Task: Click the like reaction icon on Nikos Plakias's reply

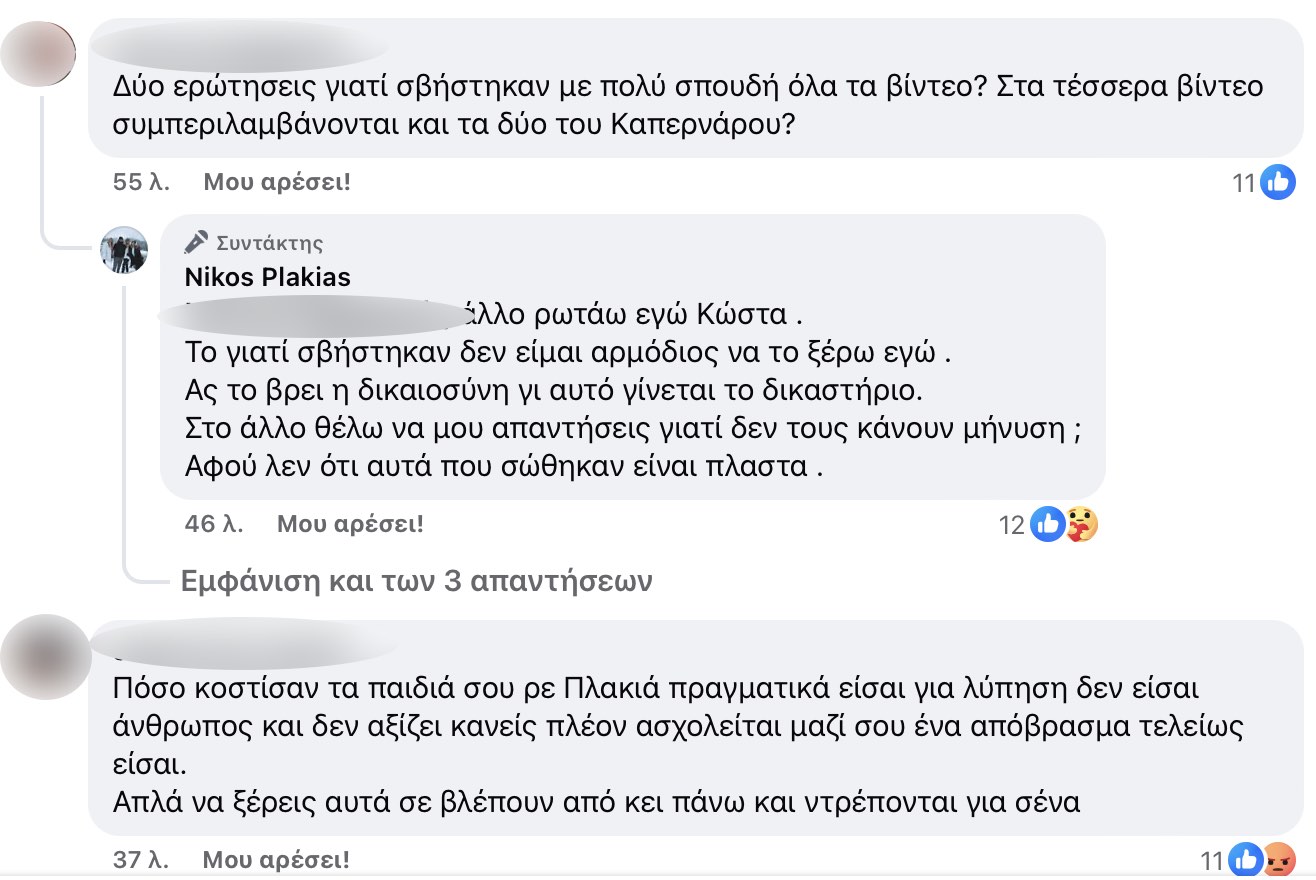Action: point(1047,524)
